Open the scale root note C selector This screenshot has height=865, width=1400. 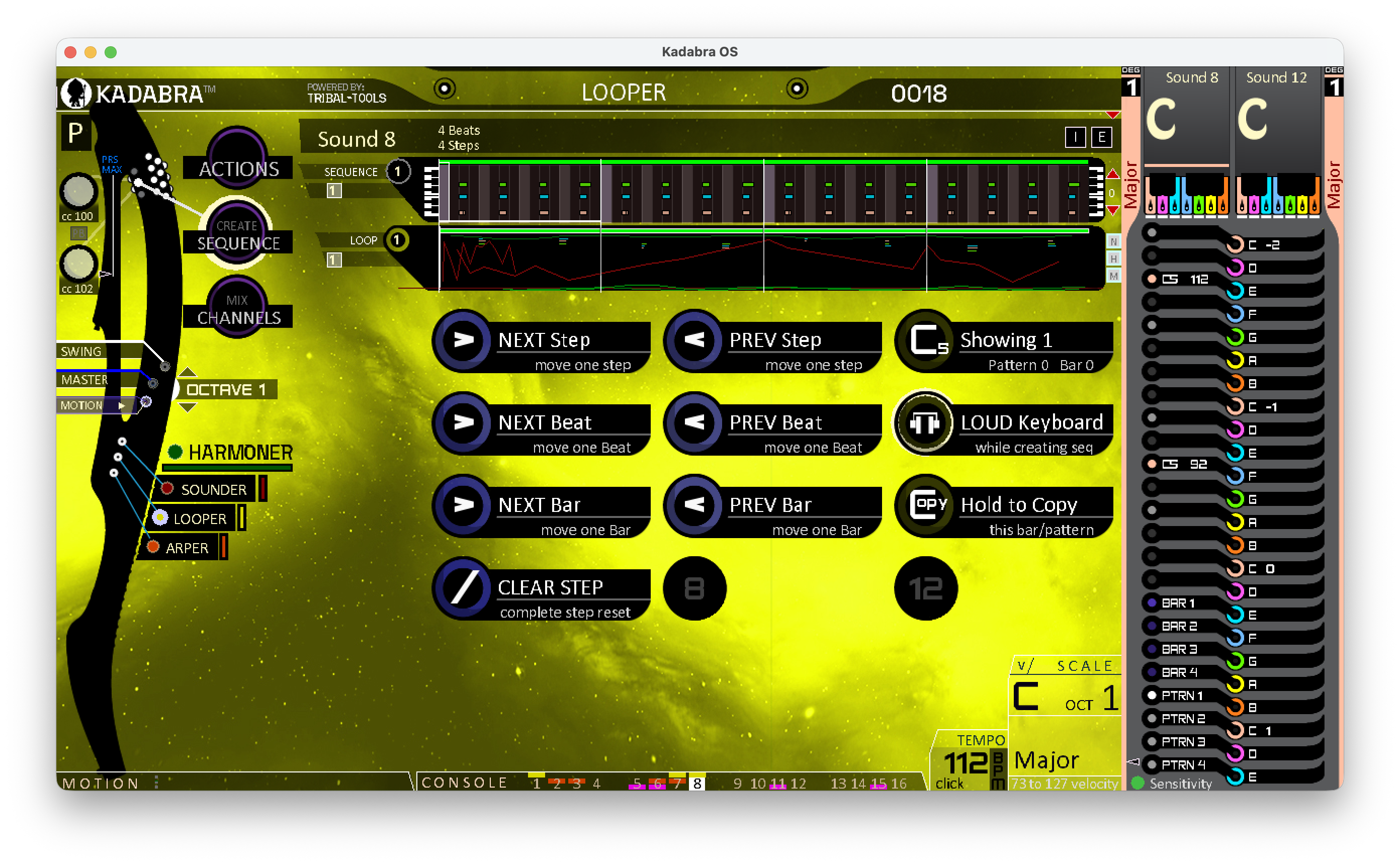pos(1026,697)
